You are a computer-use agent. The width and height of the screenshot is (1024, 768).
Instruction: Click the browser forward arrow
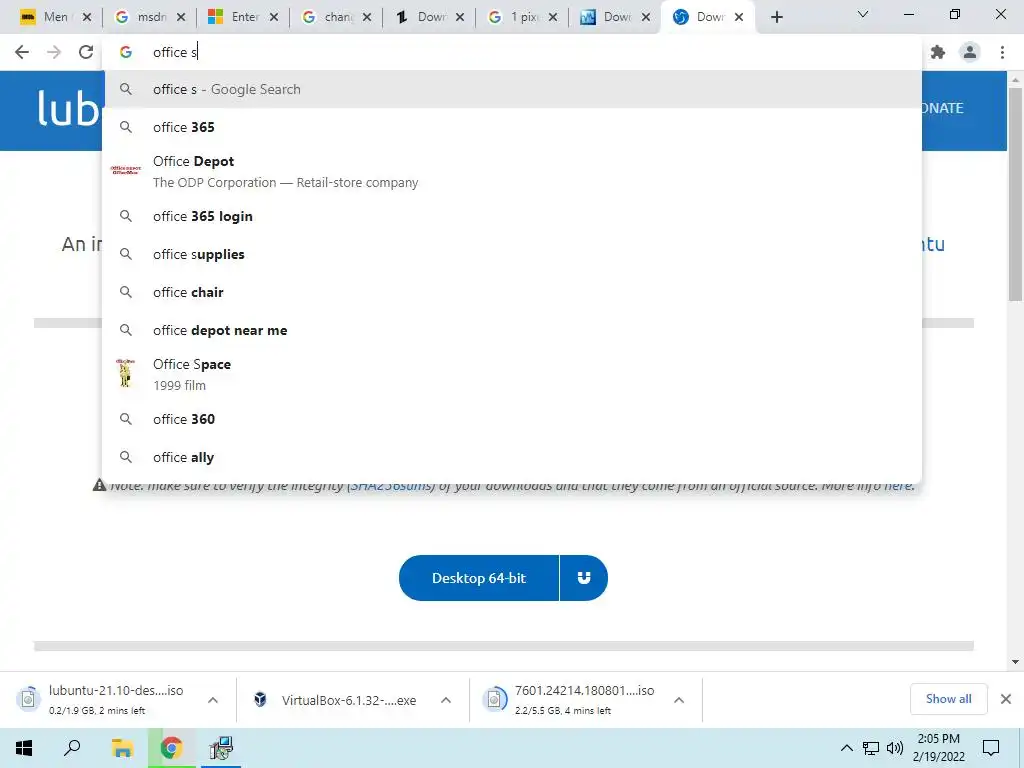(54, 52)
